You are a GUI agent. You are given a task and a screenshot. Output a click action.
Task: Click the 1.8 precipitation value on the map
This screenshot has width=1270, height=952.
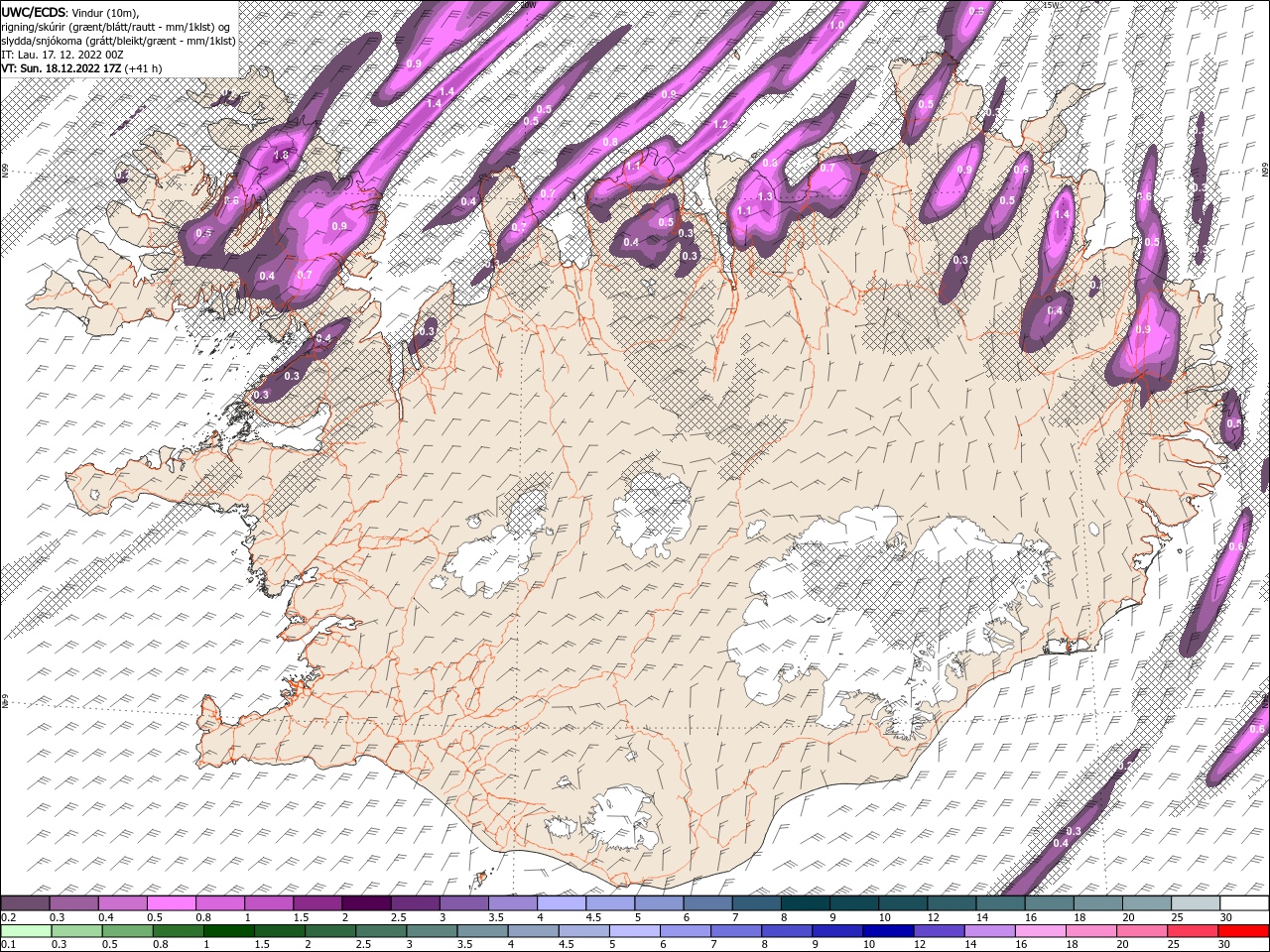point(281,156)
